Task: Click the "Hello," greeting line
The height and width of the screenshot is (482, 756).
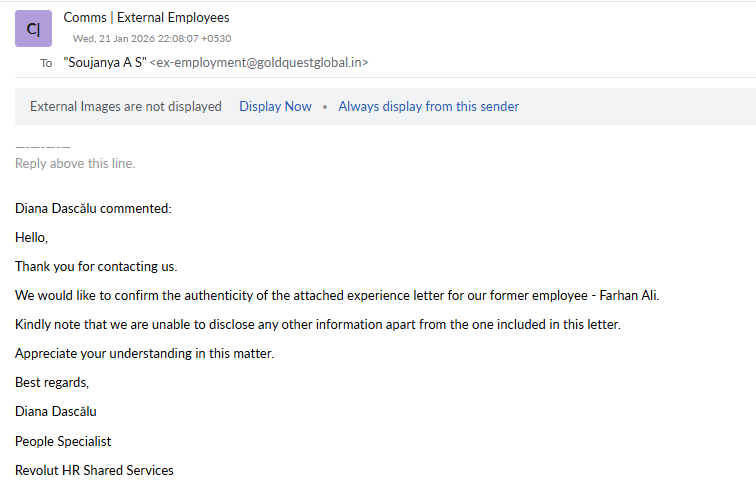Action: tap(32, 238)
